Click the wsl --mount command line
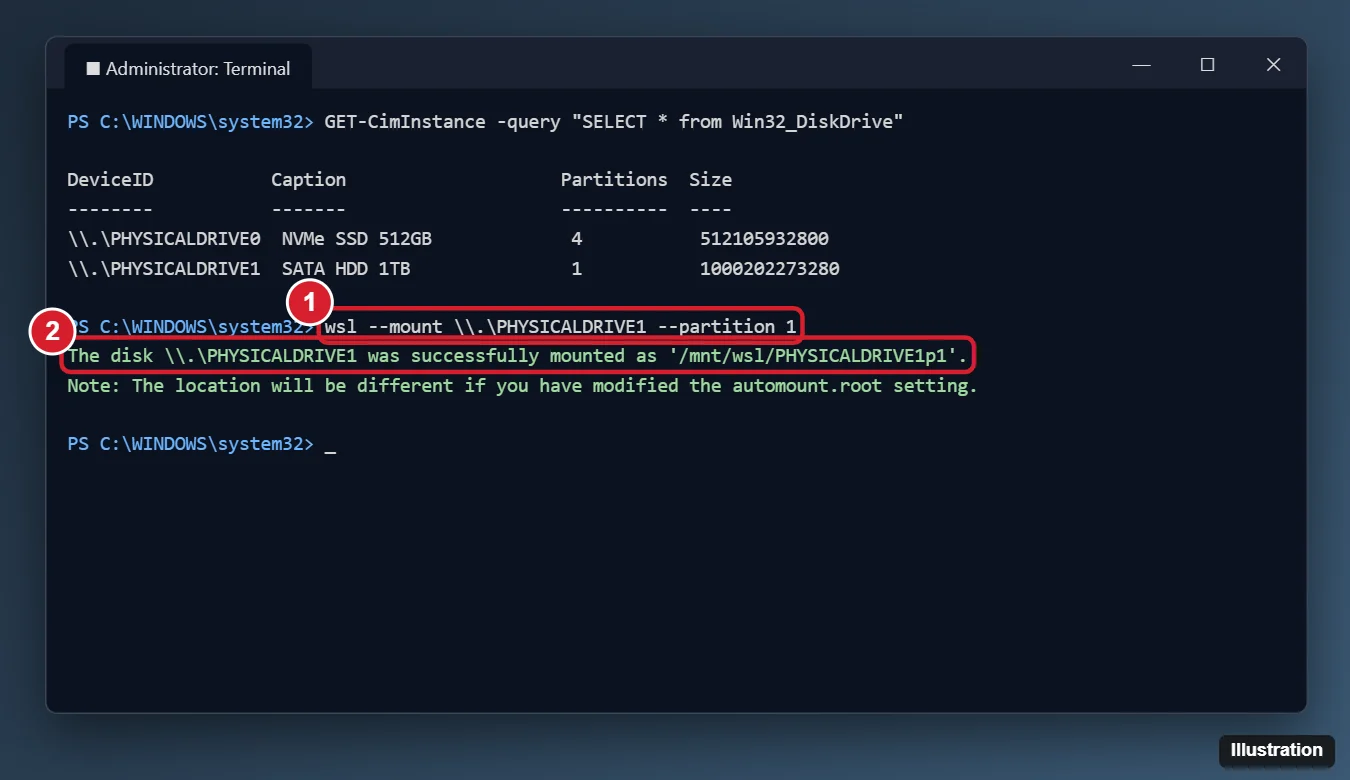Viewport: 1350px width, 780px height. click(560, 327)
